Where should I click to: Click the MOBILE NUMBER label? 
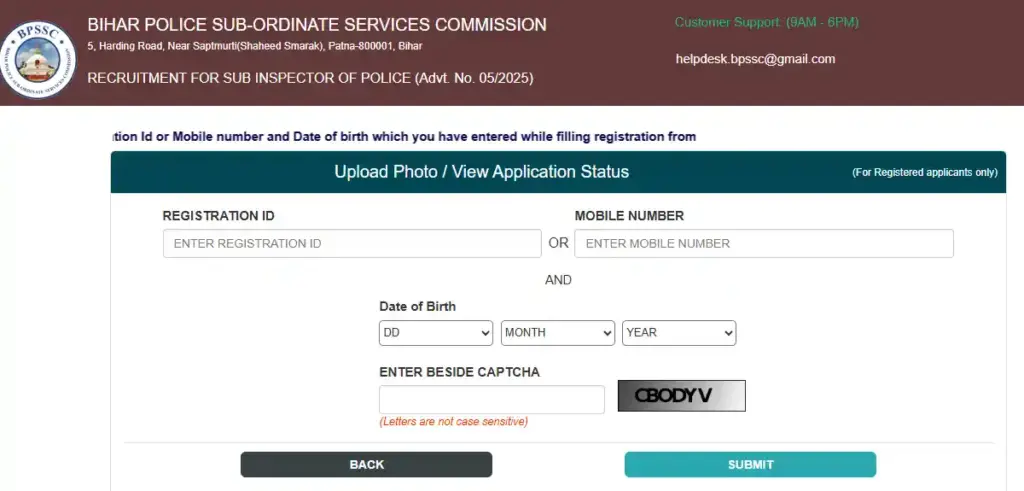629,216
